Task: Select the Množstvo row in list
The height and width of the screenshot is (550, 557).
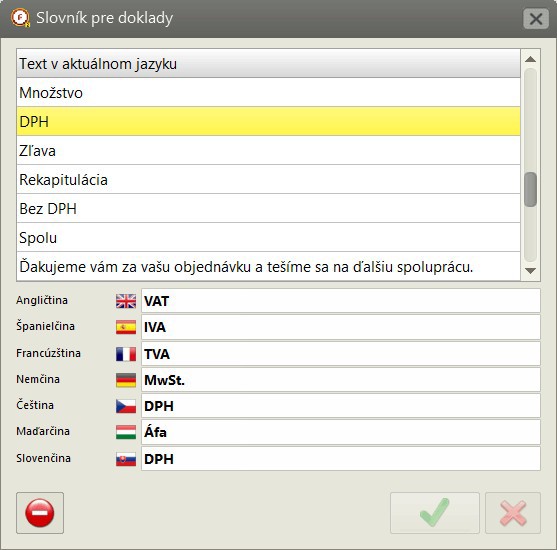Action: pyautogui.click(x=268, y=92)
